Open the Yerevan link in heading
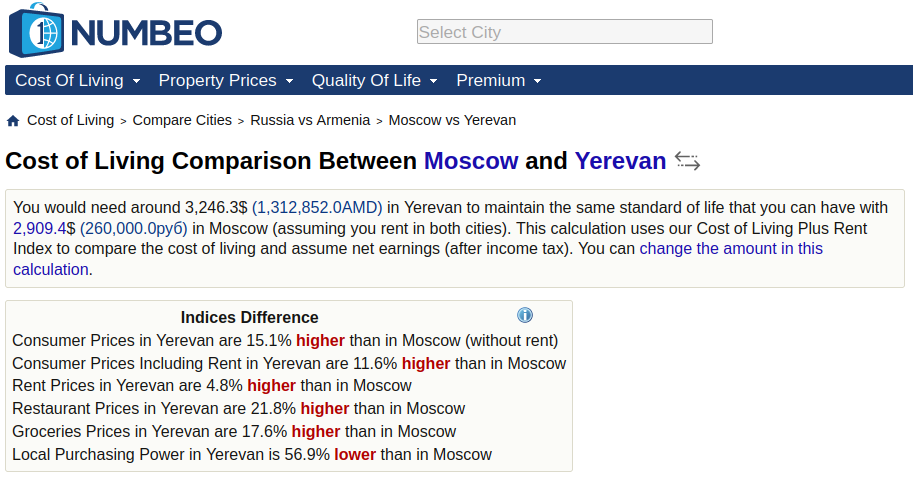 point(620,161)
